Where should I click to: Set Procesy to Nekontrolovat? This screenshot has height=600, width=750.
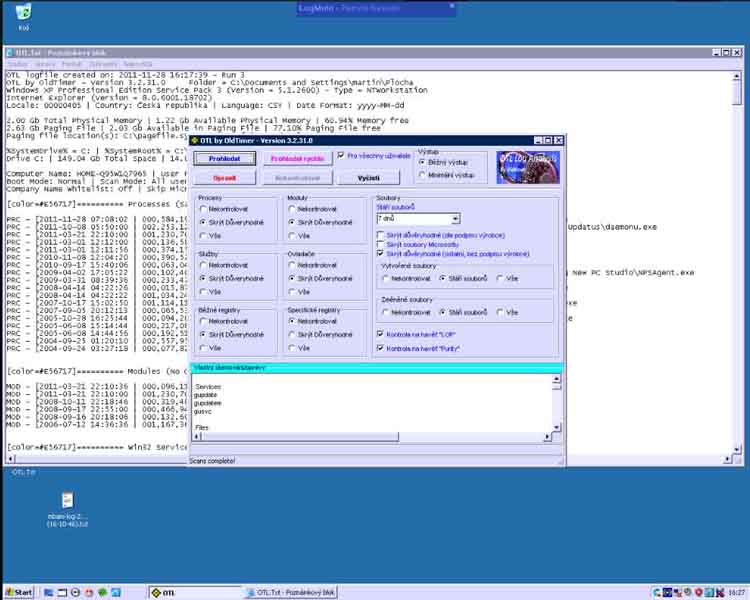coord(203,209)
